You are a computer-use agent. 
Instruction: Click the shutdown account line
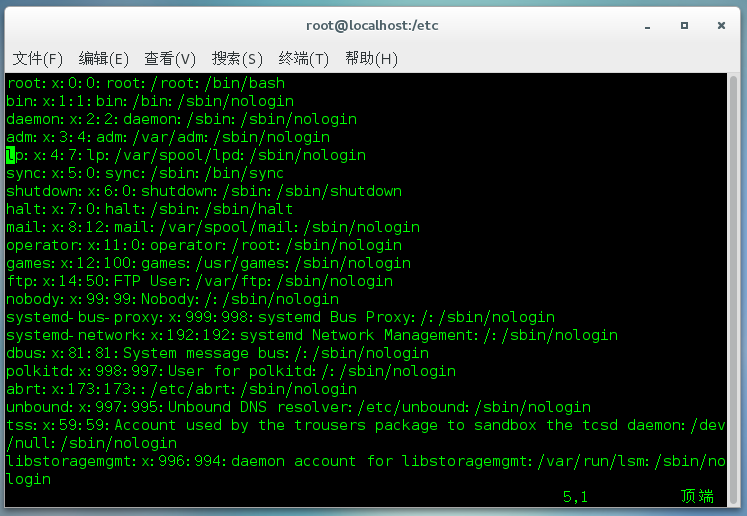pos(204,192)
